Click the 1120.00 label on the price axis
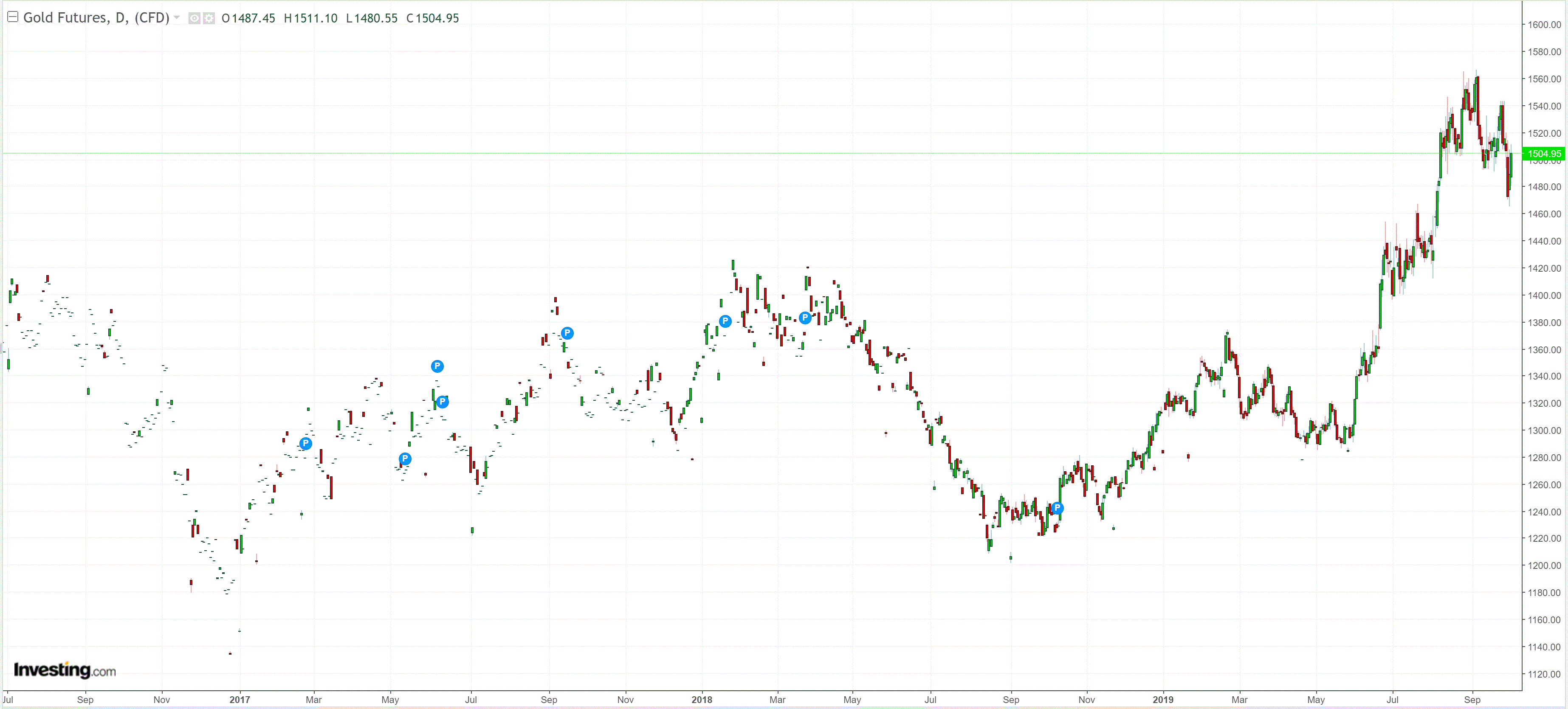The image size is (1568, 709). pos(1544,674)
